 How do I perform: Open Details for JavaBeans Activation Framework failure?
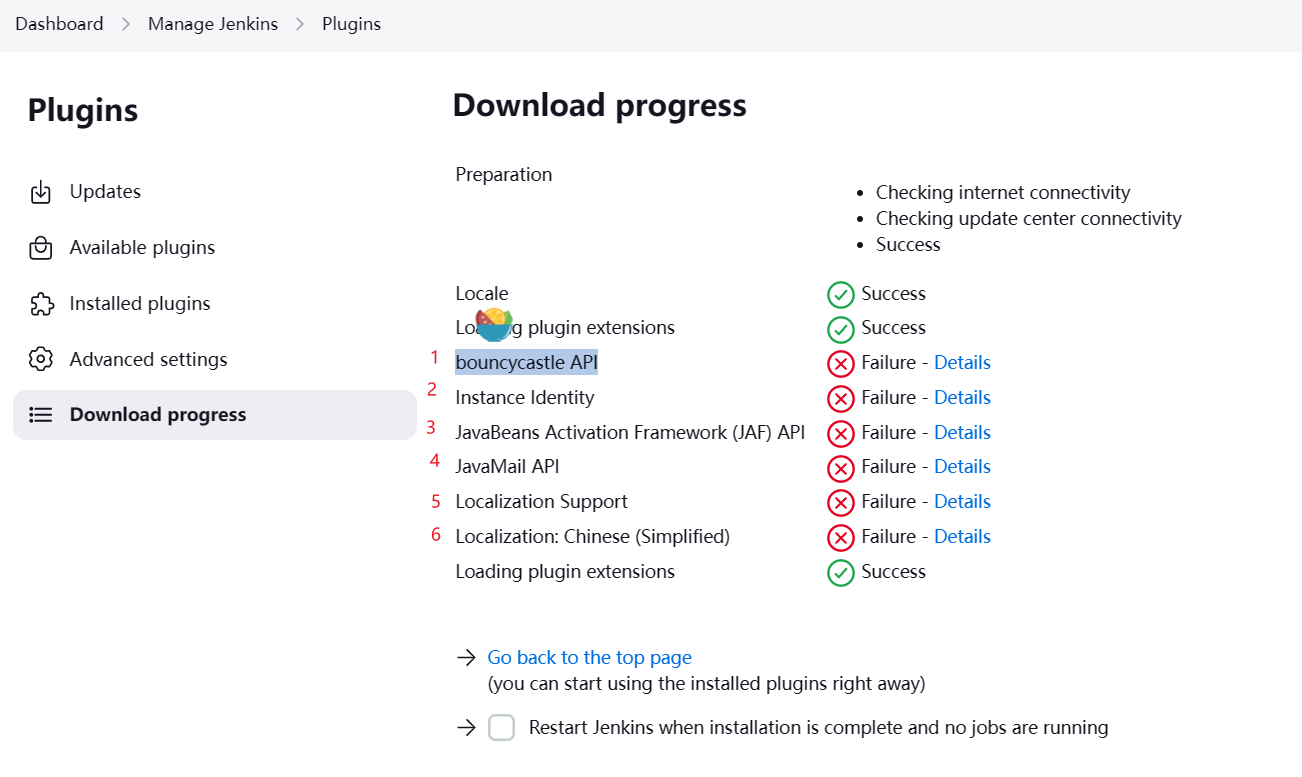tap(962, 432)
